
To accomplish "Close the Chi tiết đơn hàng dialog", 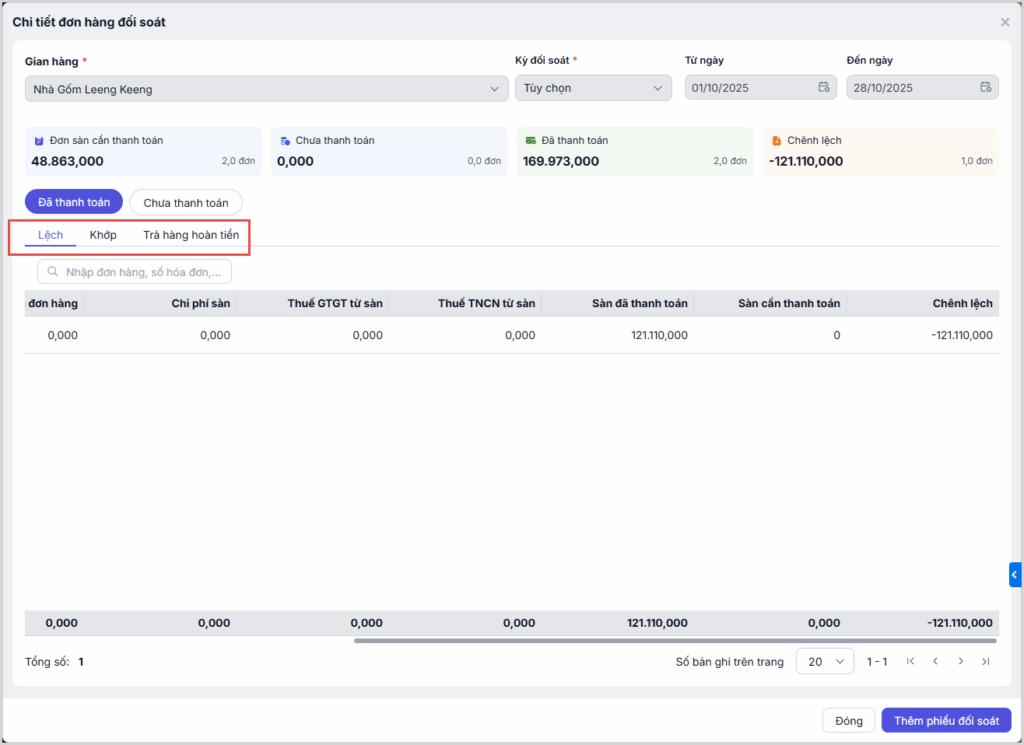I will (x=1005, y=21).
